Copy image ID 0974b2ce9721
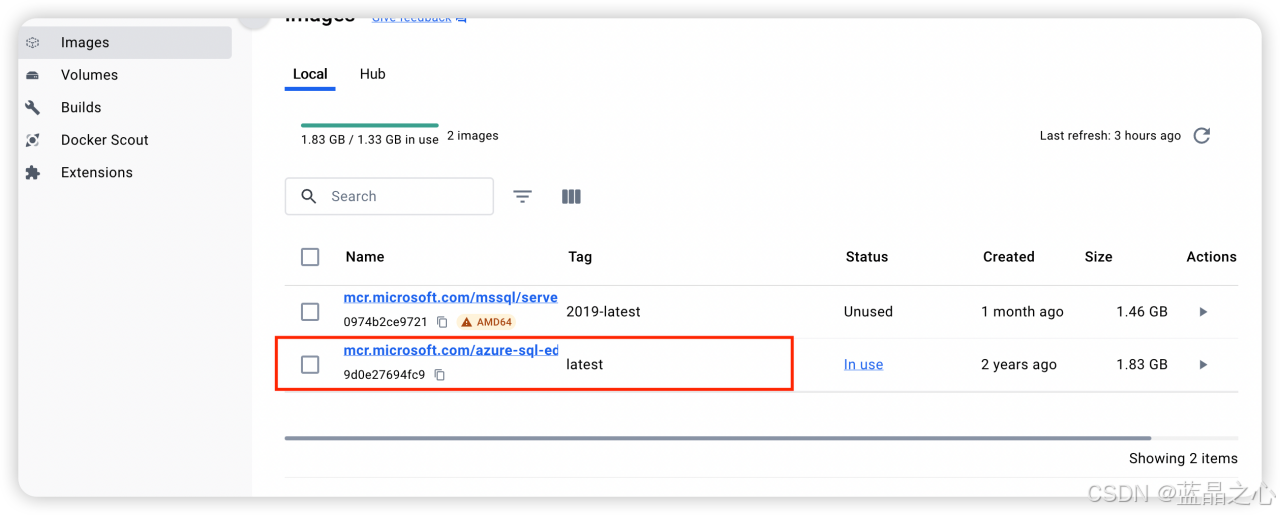 point(442,322)
